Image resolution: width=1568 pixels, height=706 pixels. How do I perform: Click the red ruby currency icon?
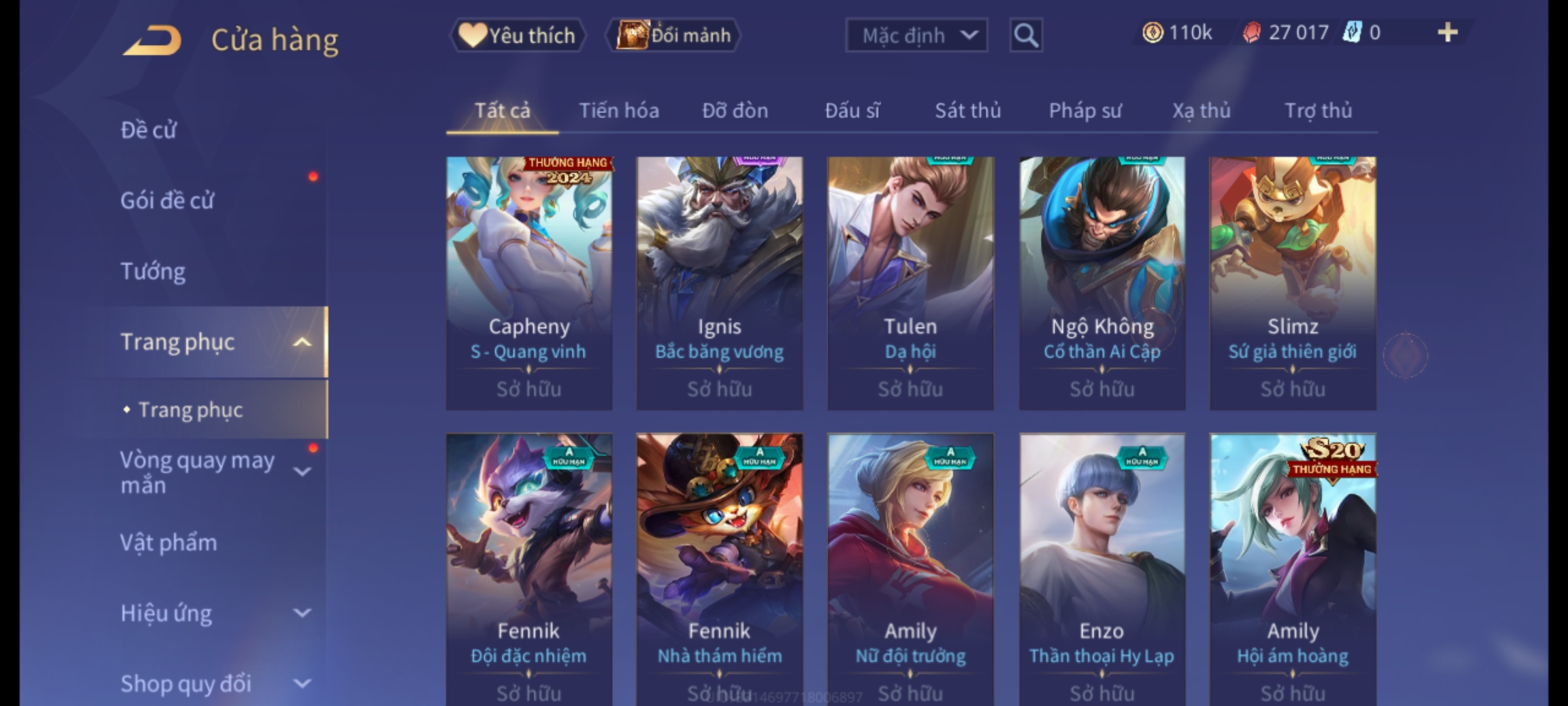[1251, 33]
